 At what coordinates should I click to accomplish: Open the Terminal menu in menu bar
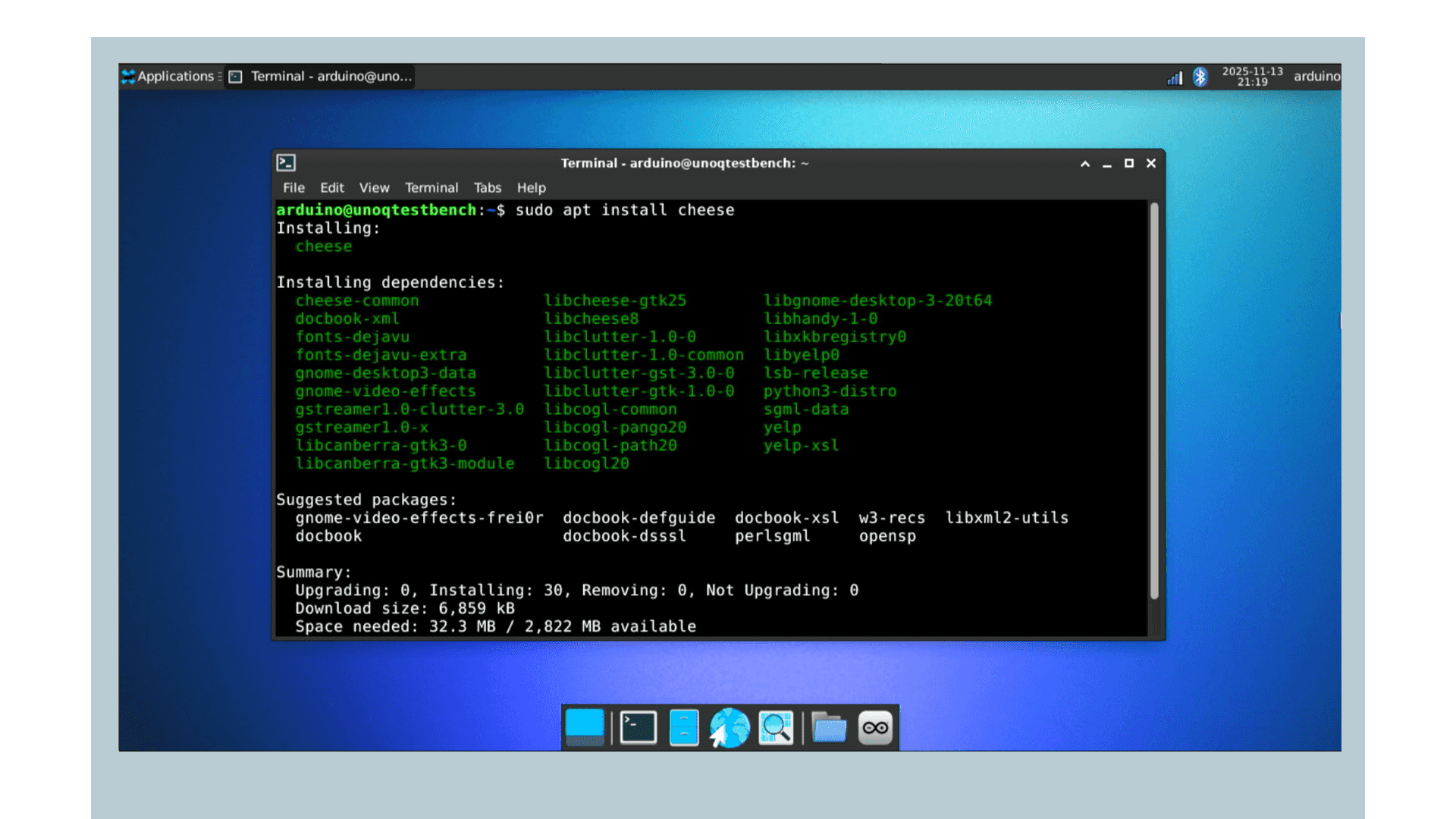(431, 187)
